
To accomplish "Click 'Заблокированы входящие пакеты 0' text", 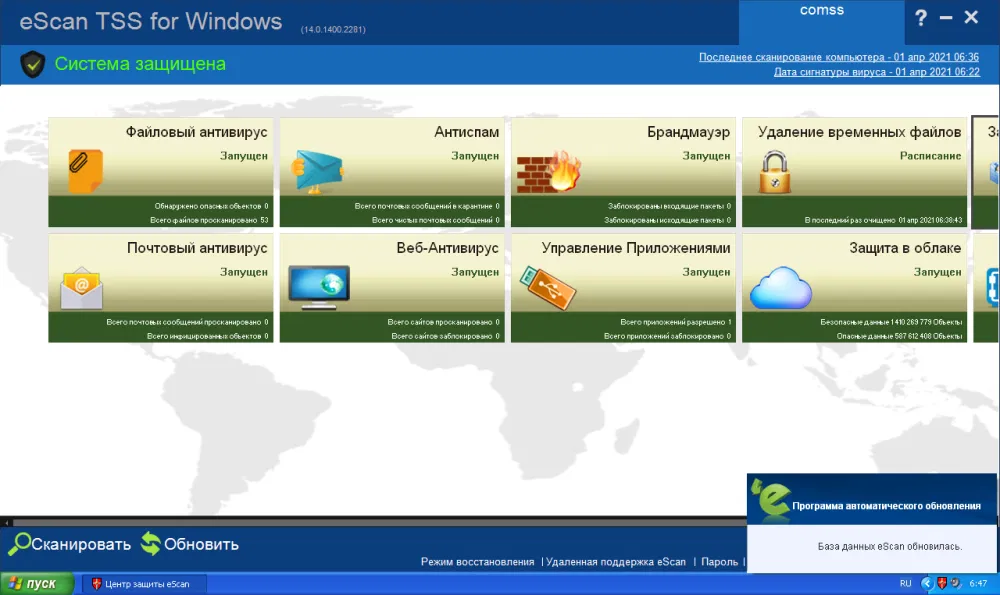I will coord(669,206).
